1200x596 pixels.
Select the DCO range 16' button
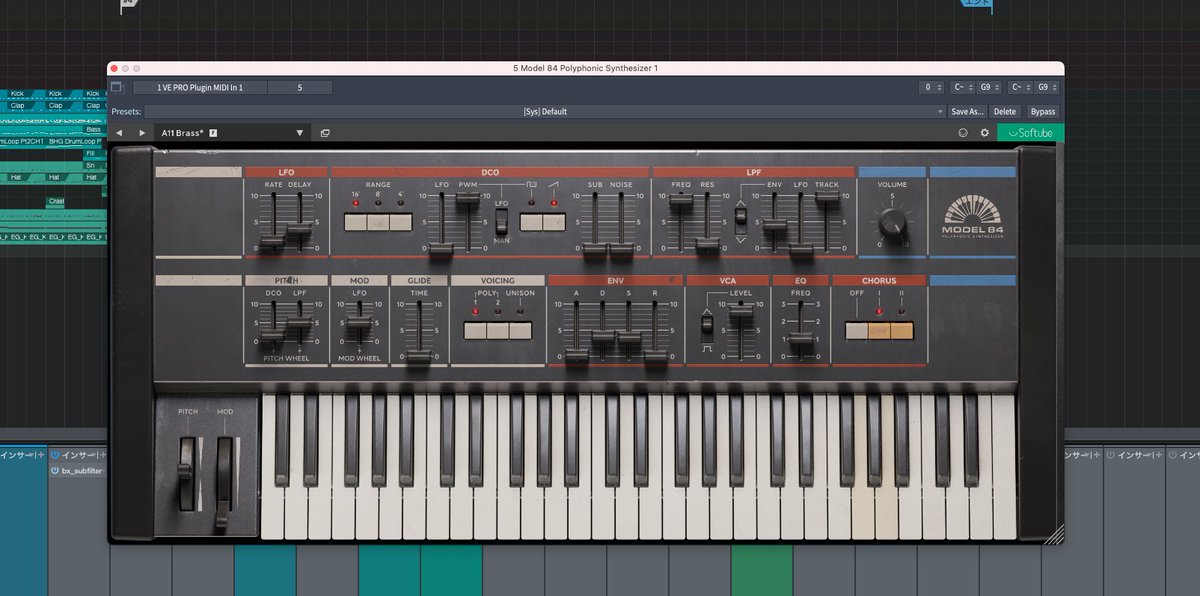click(355, 222)
